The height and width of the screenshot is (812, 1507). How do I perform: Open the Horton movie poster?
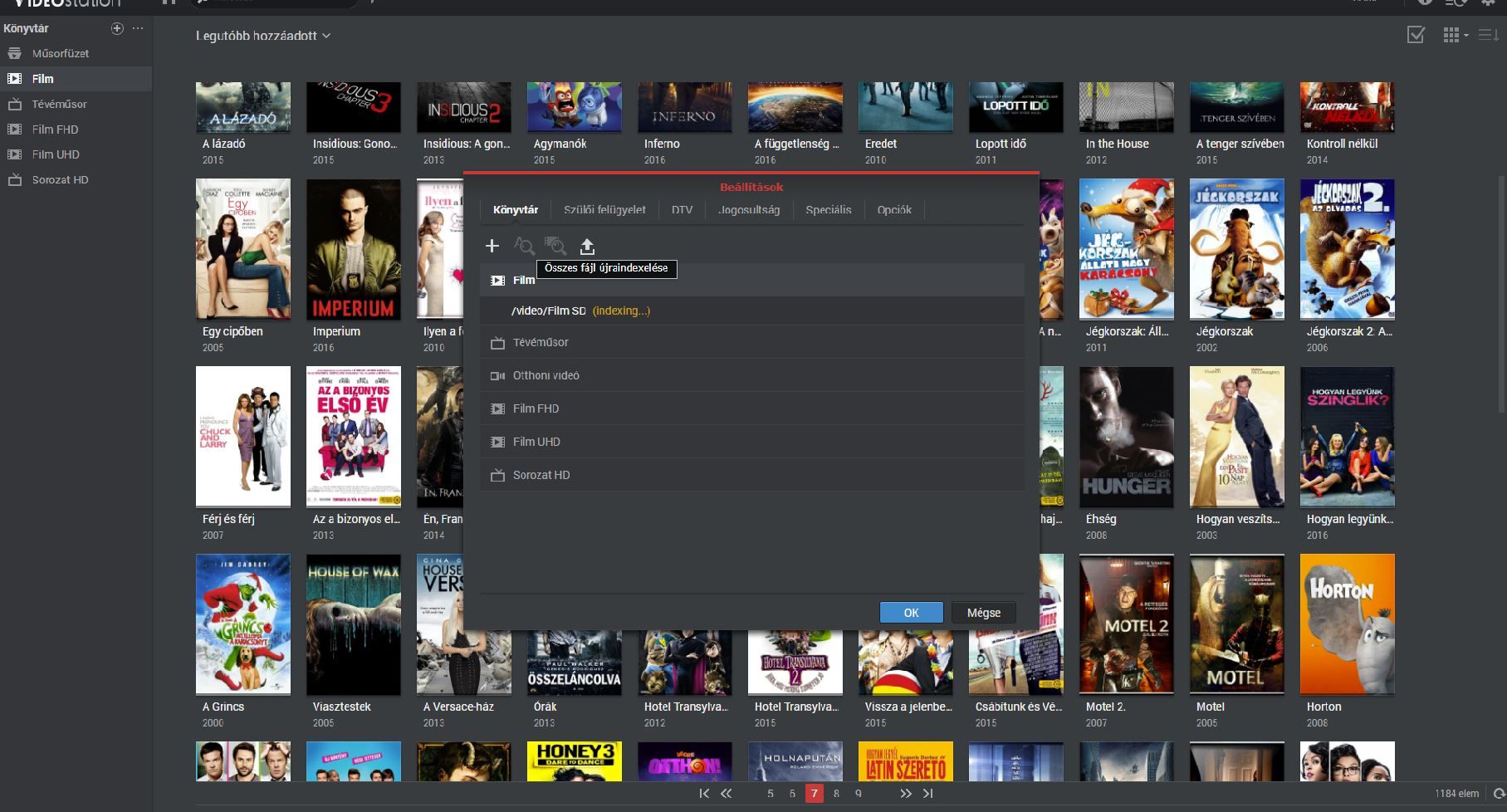pyautogui.click(x=1348, y=624)
